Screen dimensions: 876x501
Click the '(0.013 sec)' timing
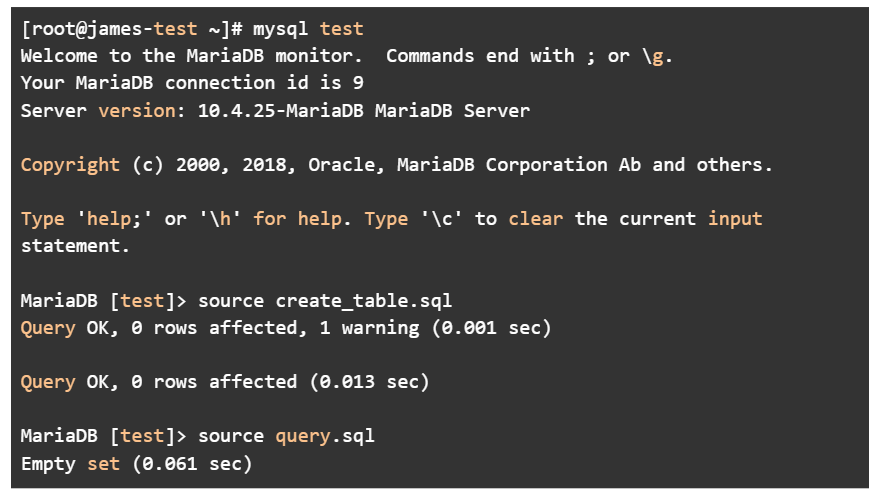[x=369, y=382]
